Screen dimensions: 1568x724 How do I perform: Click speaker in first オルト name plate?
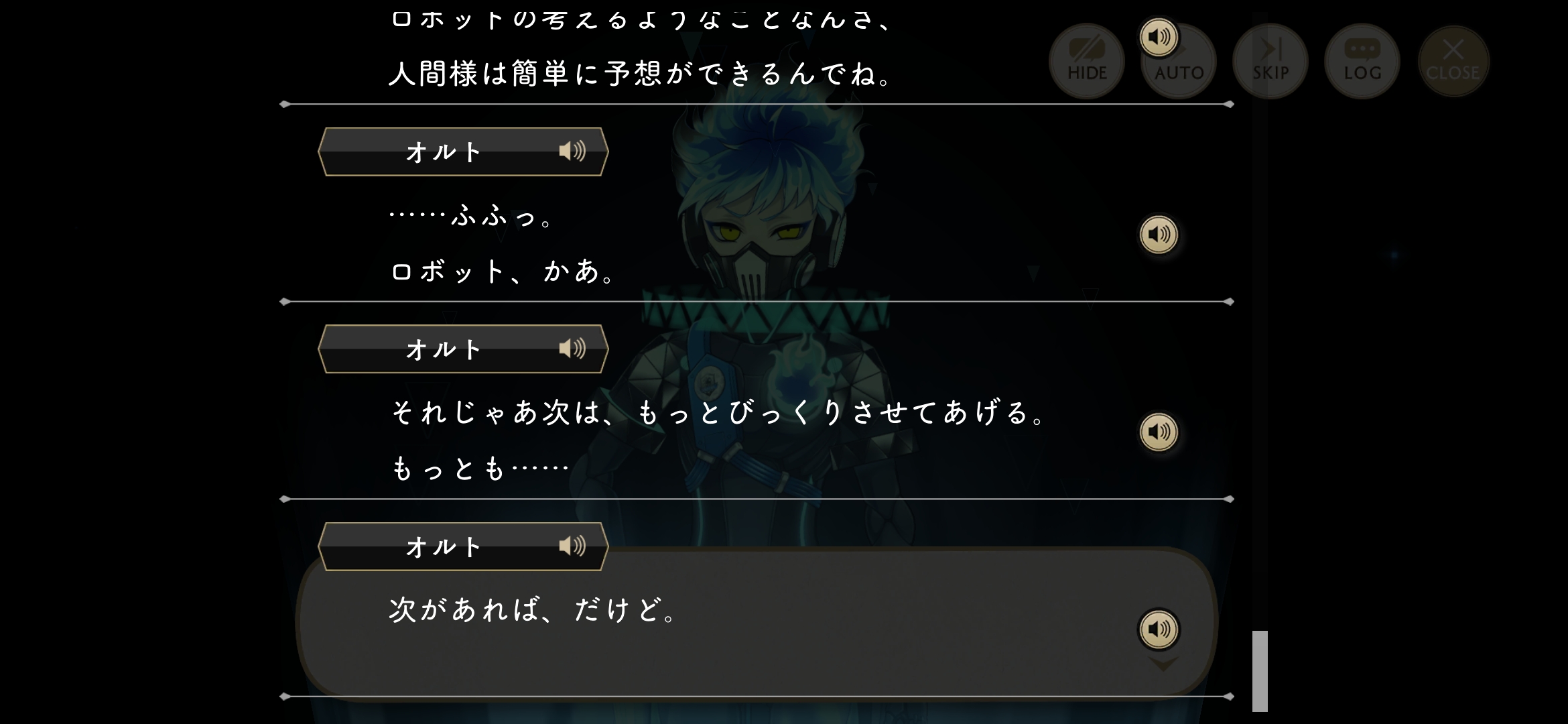[x=572, y=152]
